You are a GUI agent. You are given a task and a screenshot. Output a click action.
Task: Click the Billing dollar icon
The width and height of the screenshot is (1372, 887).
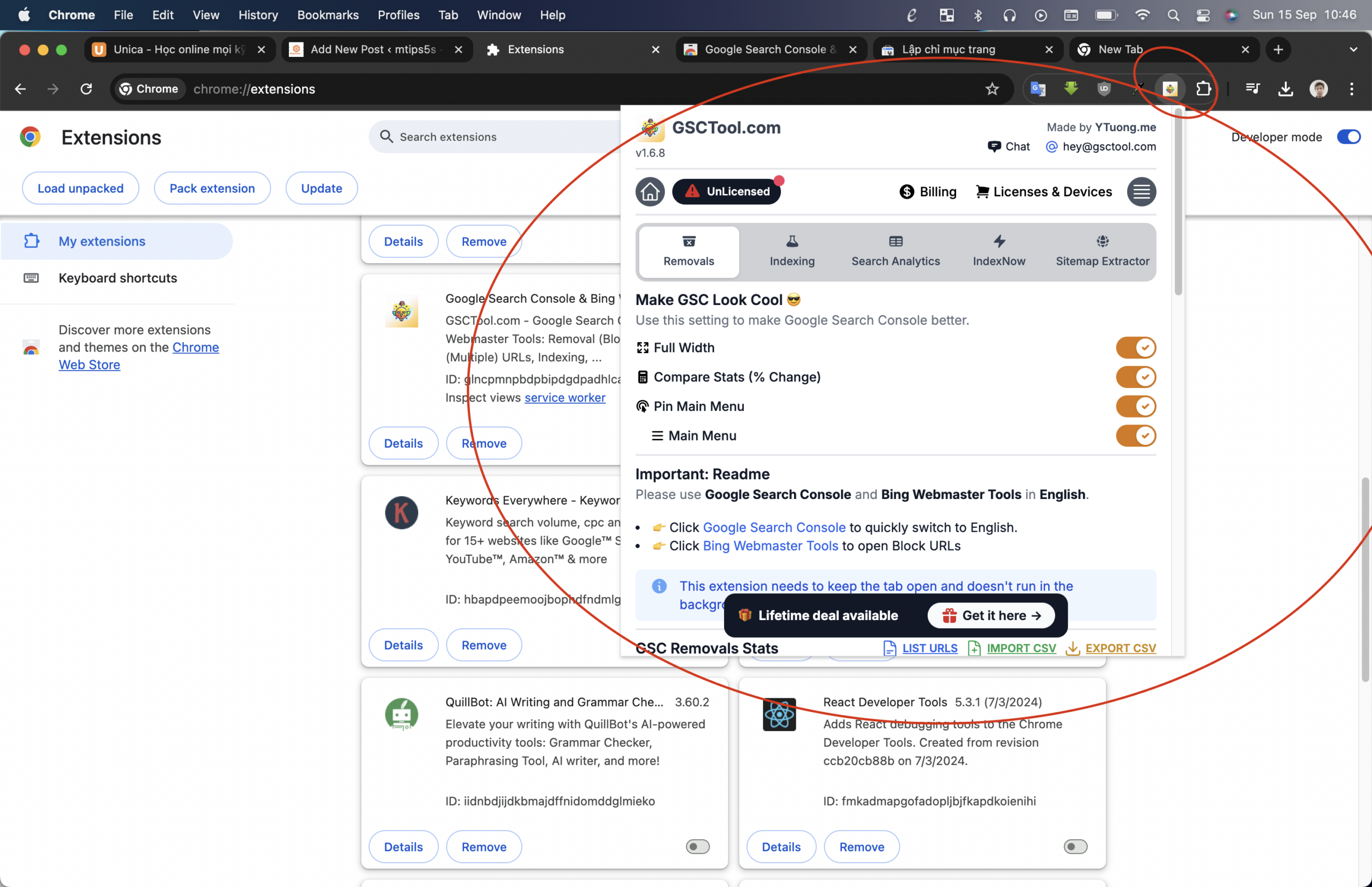pos(907,192)
